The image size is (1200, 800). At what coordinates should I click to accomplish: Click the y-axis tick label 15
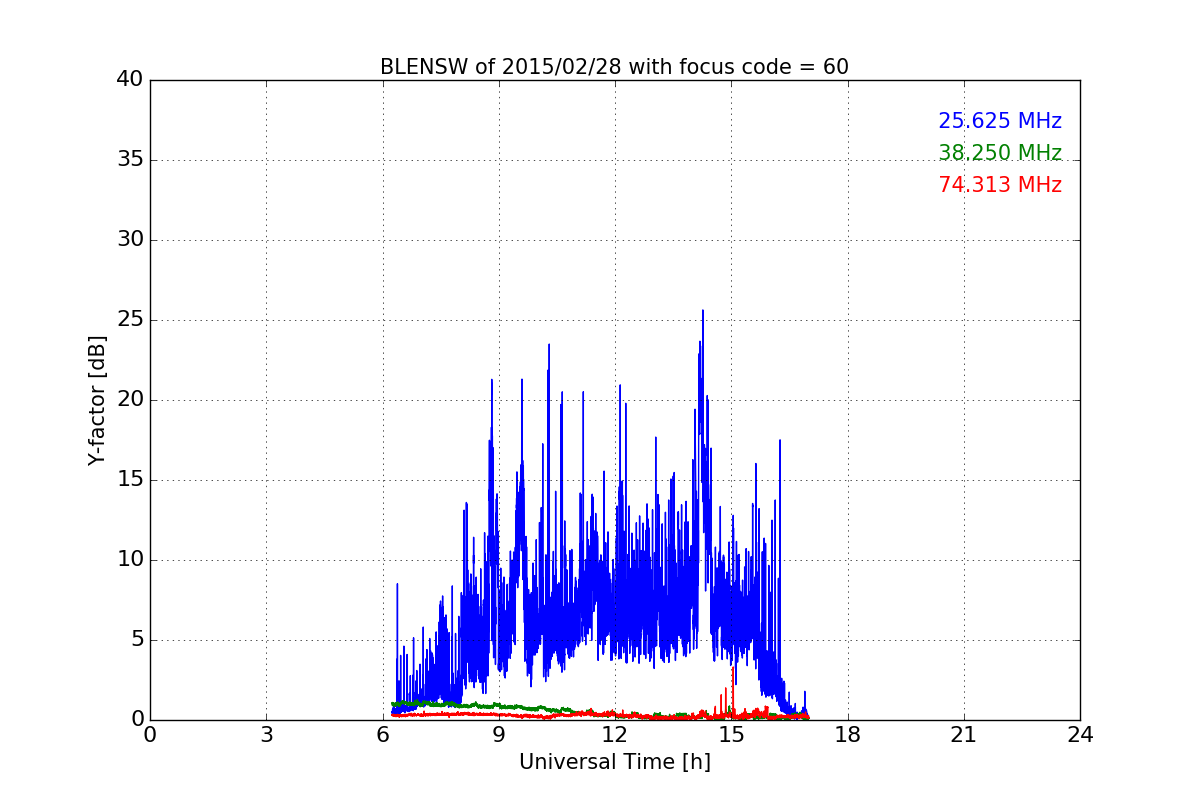130,480
